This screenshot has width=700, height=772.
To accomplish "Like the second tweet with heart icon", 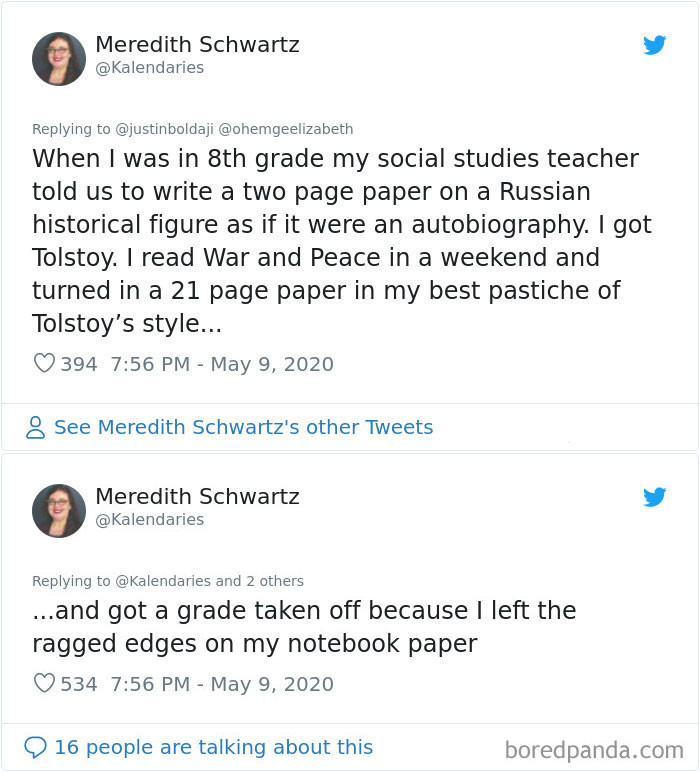I will pos(44,684).
